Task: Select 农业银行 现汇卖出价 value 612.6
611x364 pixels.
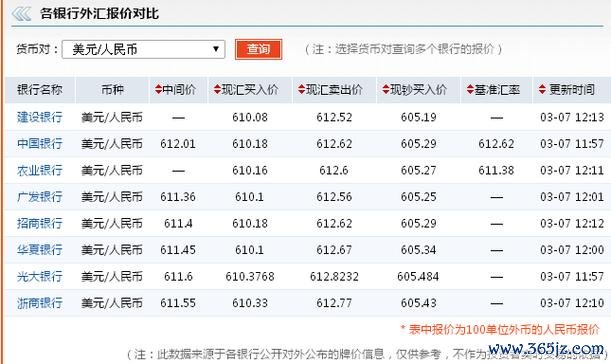Action: point(334,170)
